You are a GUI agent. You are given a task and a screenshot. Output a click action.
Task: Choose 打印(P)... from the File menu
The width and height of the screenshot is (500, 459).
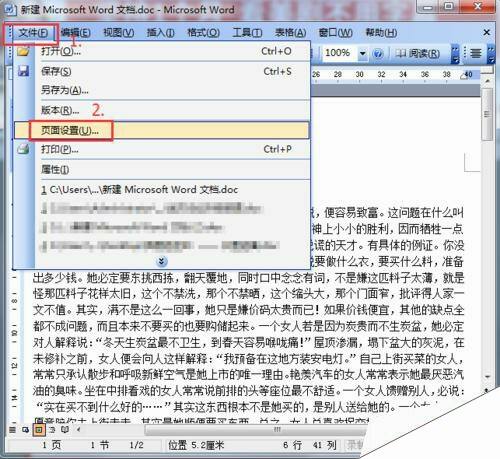pos(162,149)
